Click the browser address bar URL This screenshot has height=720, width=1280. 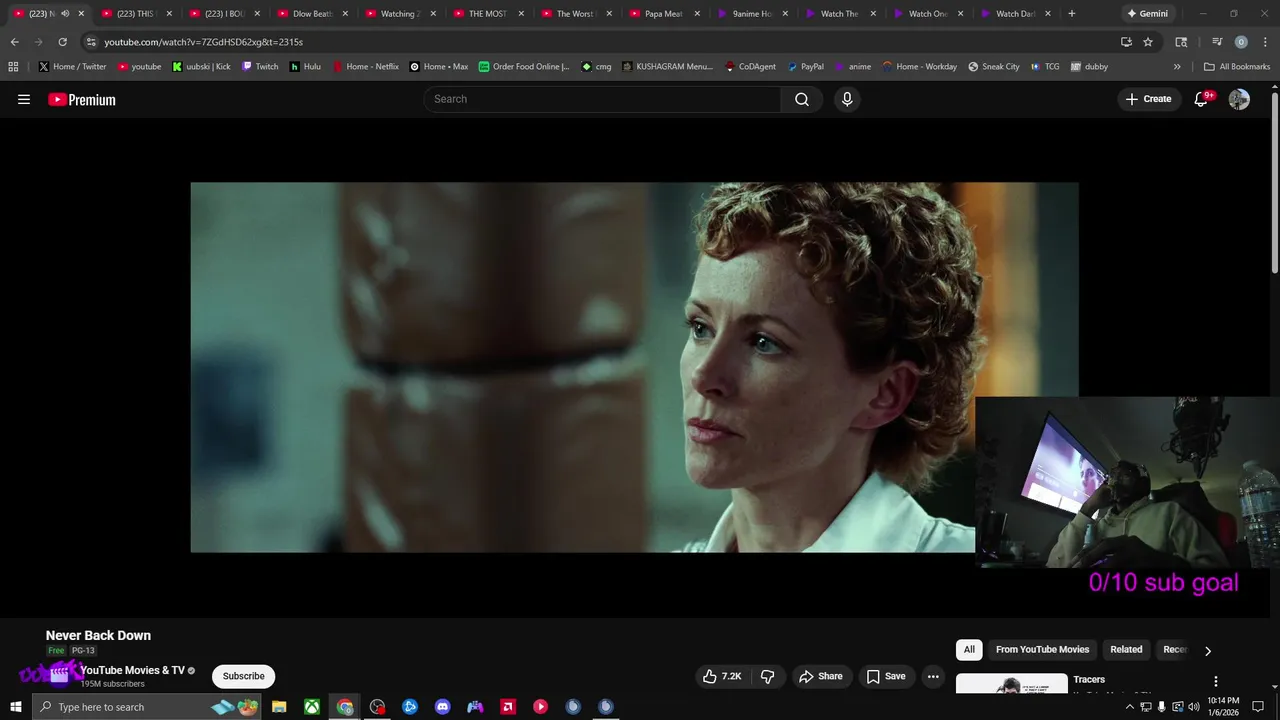[203, 42]
